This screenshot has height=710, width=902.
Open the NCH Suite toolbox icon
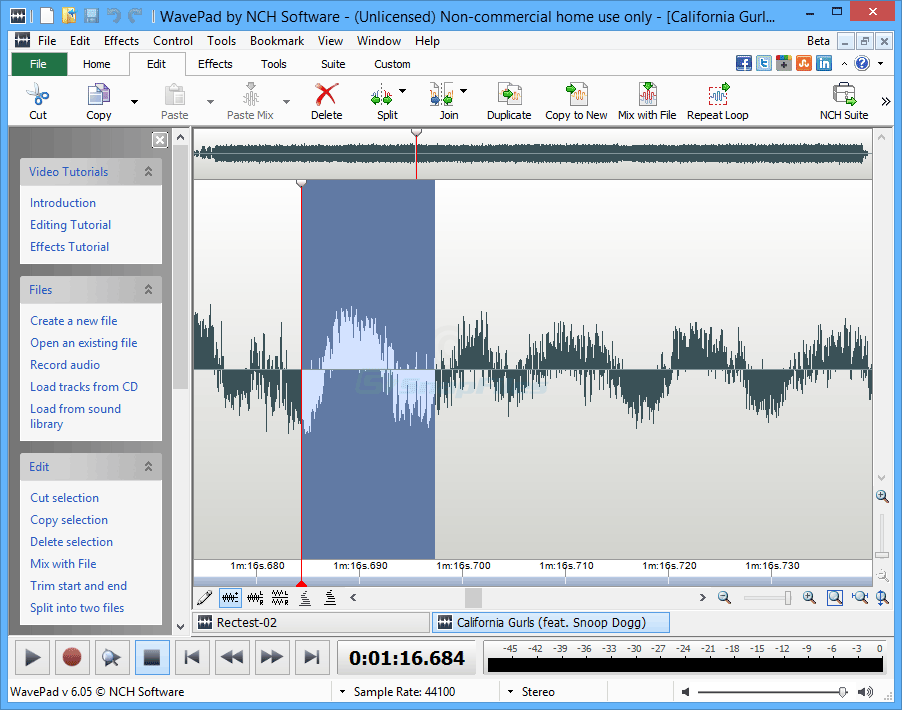pyautogui.click(x=844, y=94)
